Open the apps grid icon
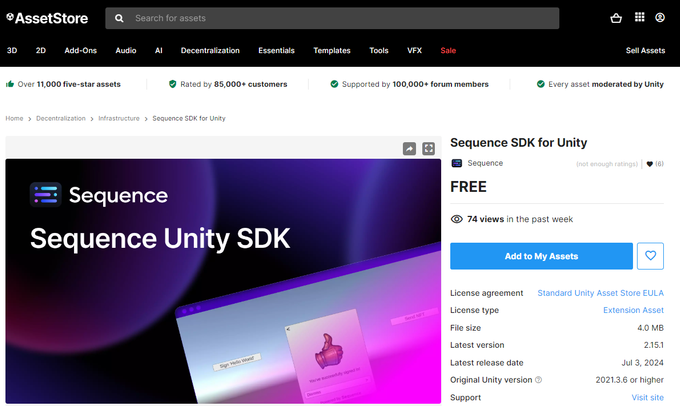 coord(639,17)
